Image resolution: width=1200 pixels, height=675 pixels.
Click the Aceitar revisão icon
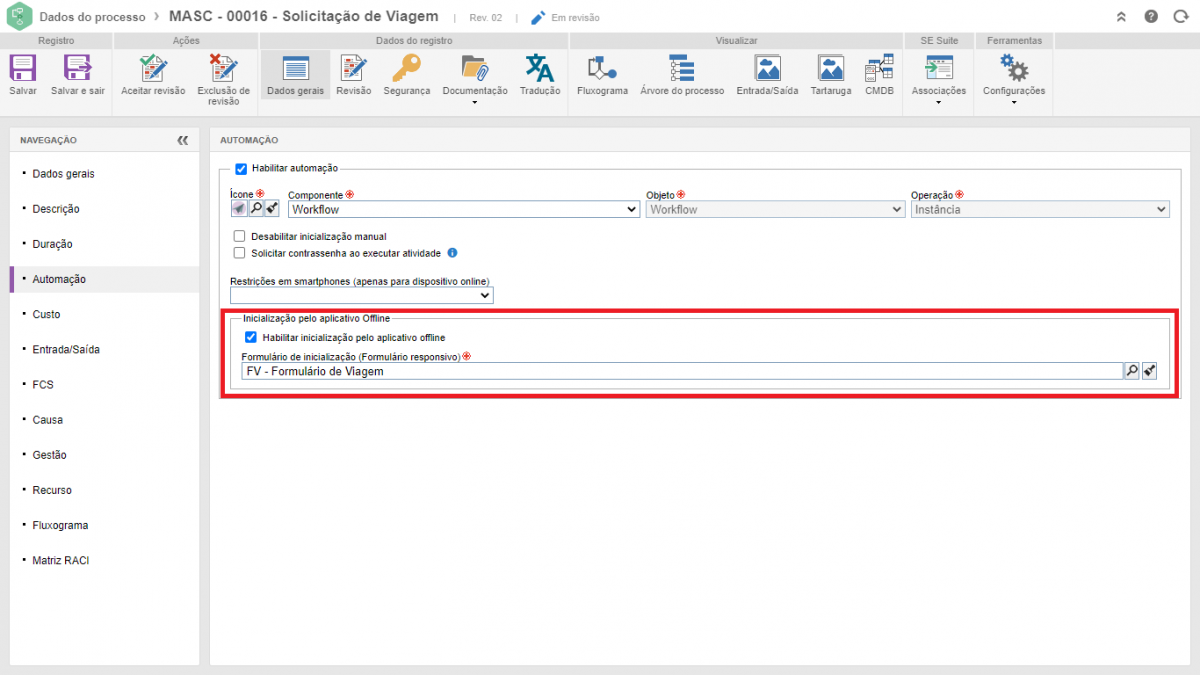click(x=153, y=69)
